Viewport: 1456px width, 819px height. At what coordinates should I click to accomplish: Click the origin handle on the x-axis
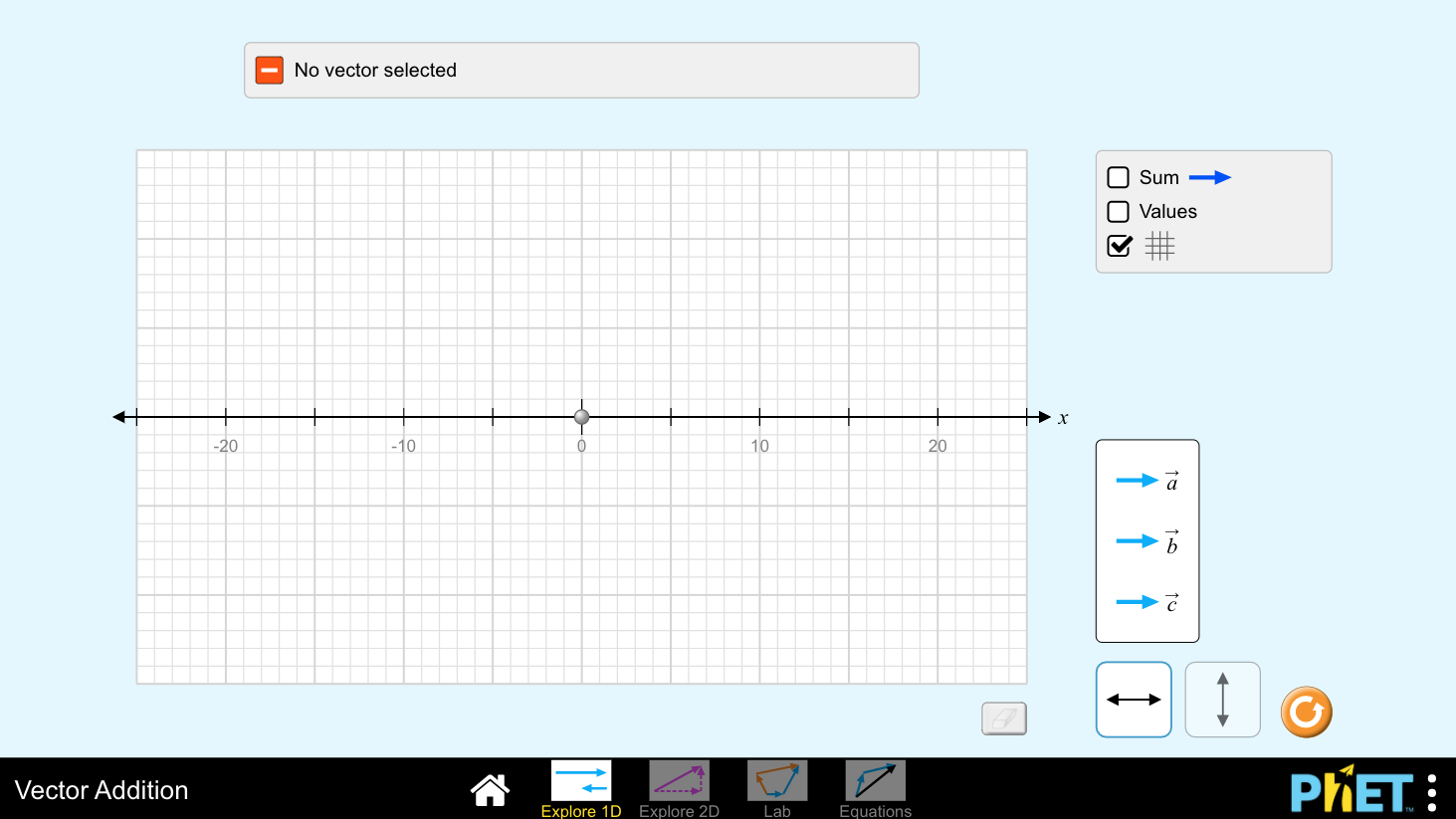click(581, 416)
